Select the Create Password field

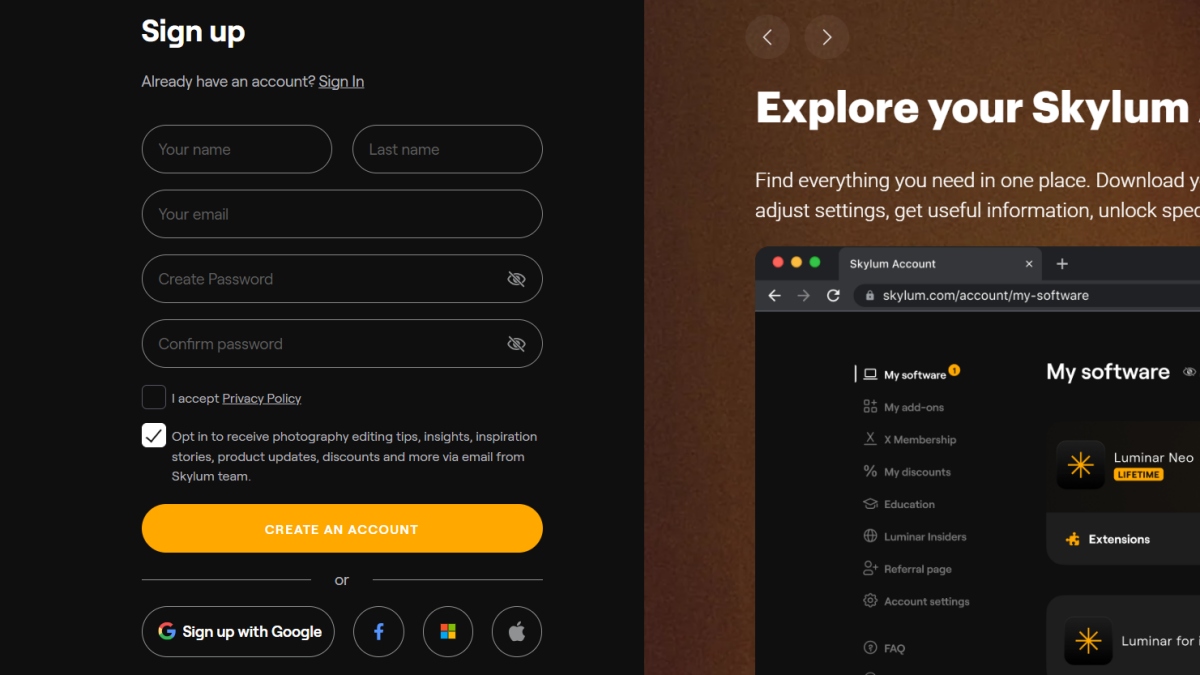pyautogui.click(x=342, y=279)
